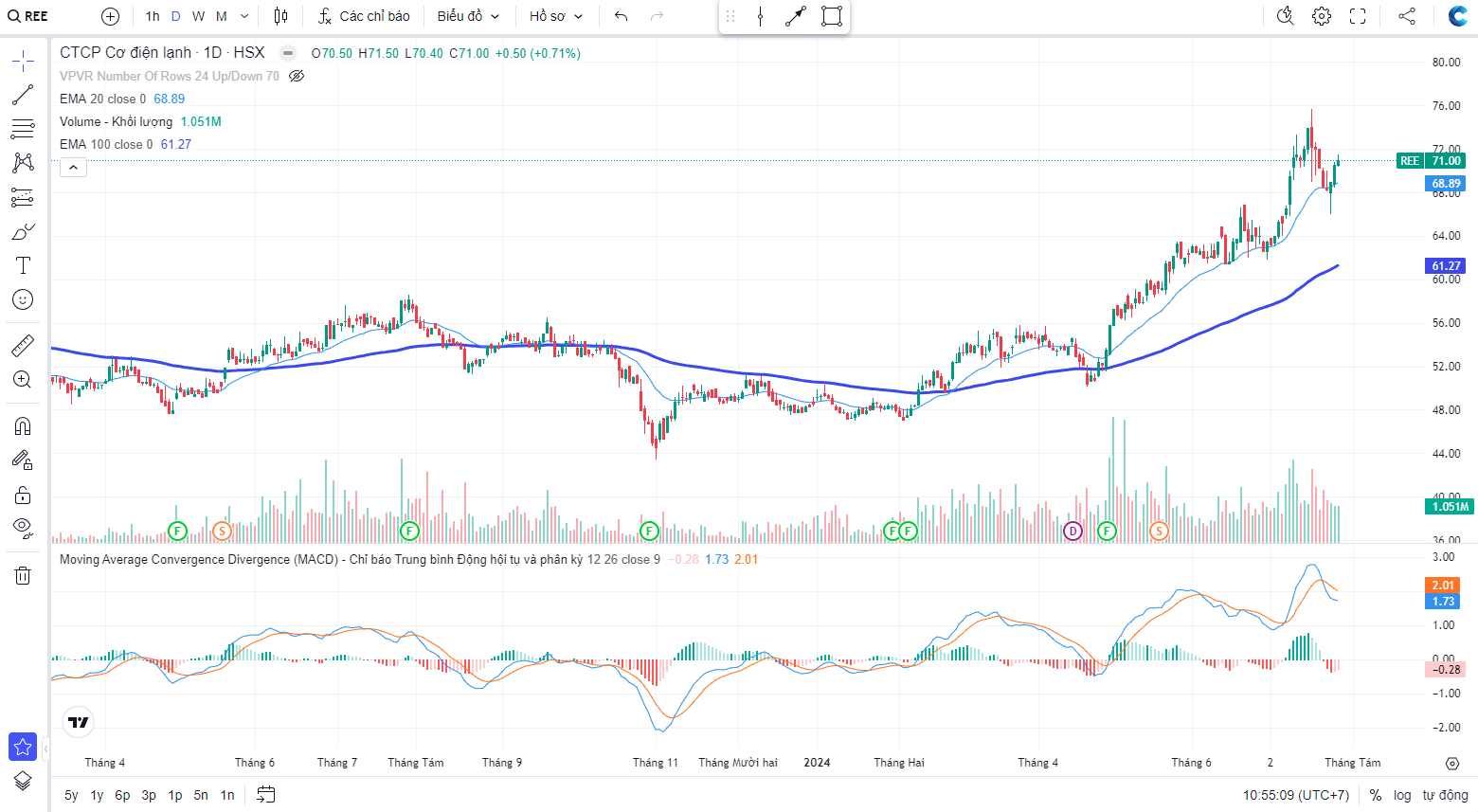Open the object tree layers icon
1478x812 pixels.
tap(23, 781)
